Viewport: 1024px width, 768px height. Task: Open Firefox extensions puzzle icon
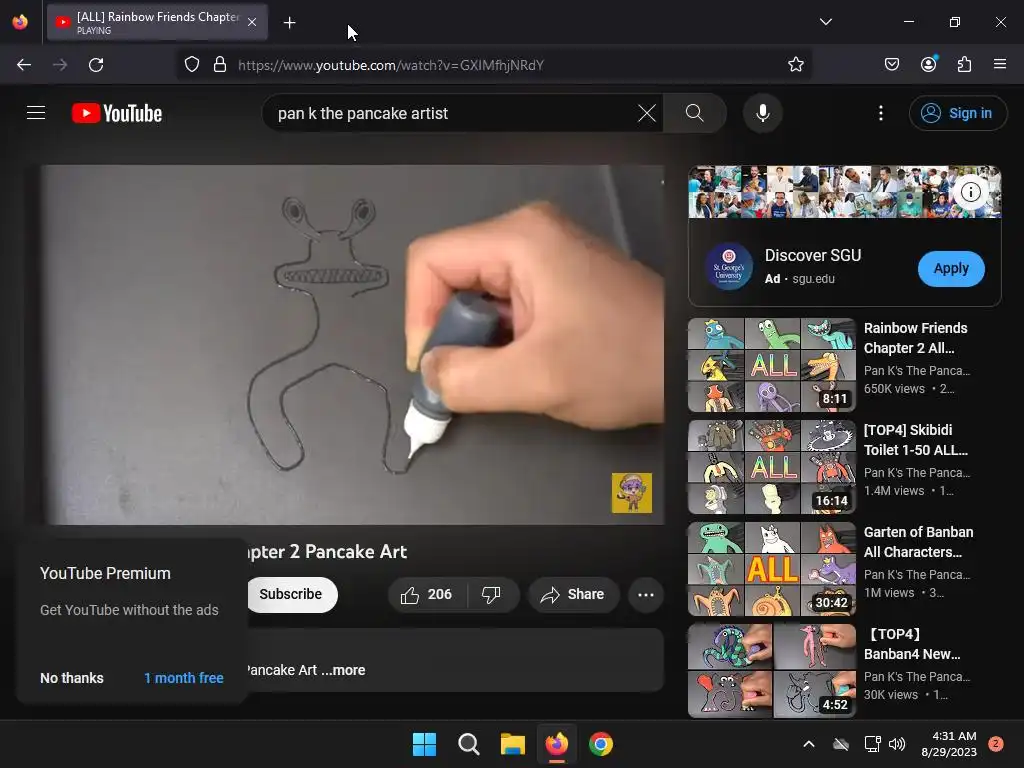[x=964, y=65]
